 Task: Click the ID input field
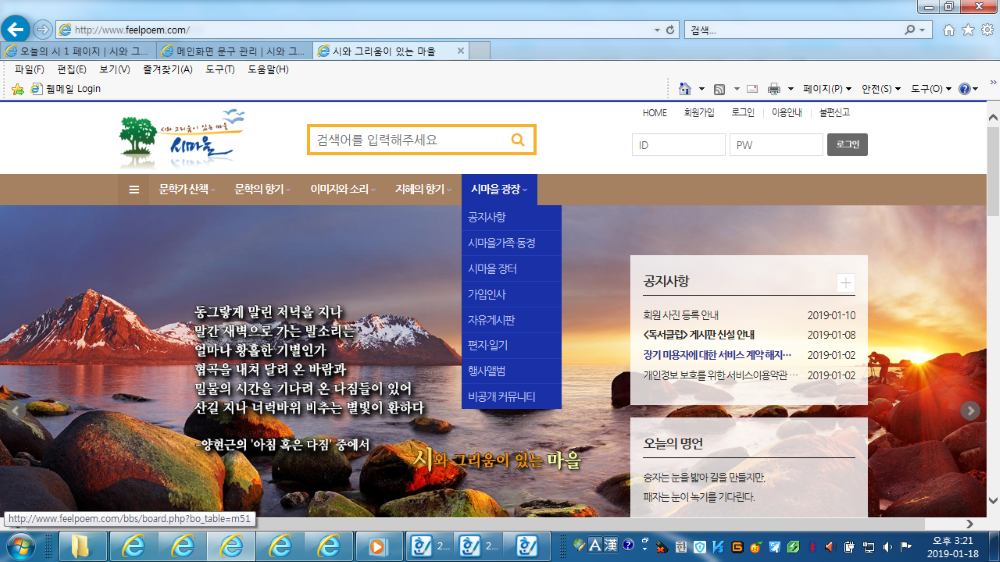pyautogui.click(x=679, y=145)
